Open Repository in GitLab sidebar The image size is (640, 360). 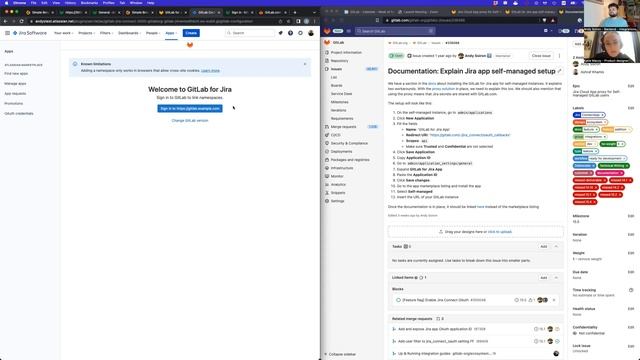pyautogui.click(x=339, y=61)
